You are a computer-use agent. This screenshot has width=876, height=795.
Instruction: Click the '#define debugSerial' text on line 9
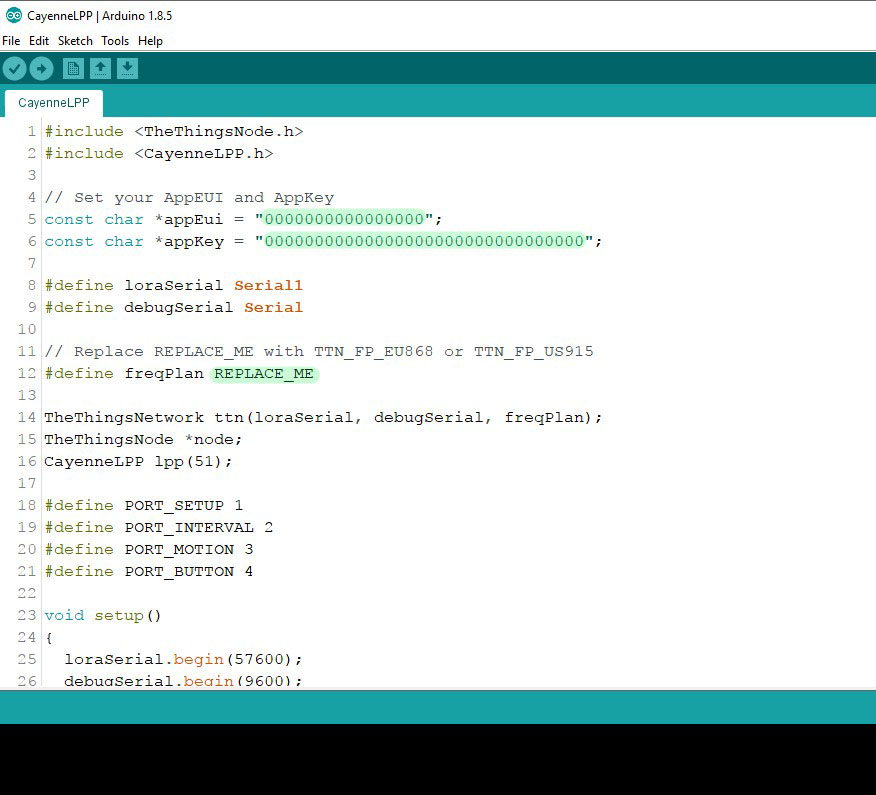[139, 307]
